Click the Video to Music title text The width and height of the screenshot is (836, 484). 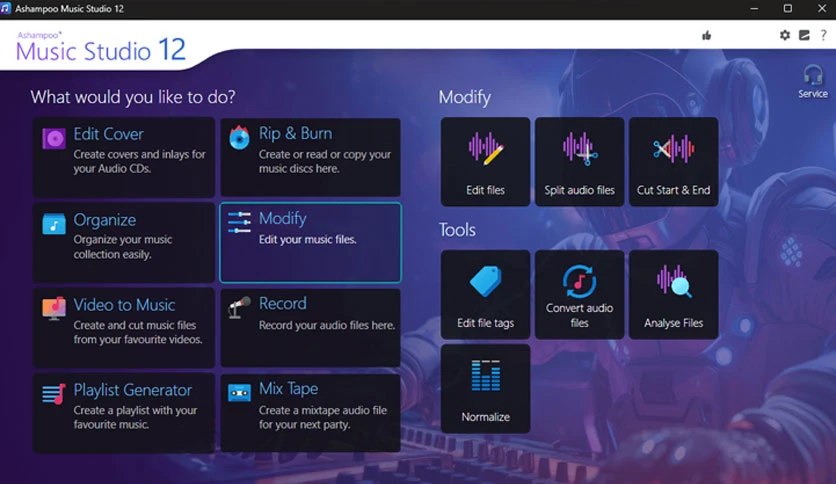pyautogui.click(x=124, y=305)
